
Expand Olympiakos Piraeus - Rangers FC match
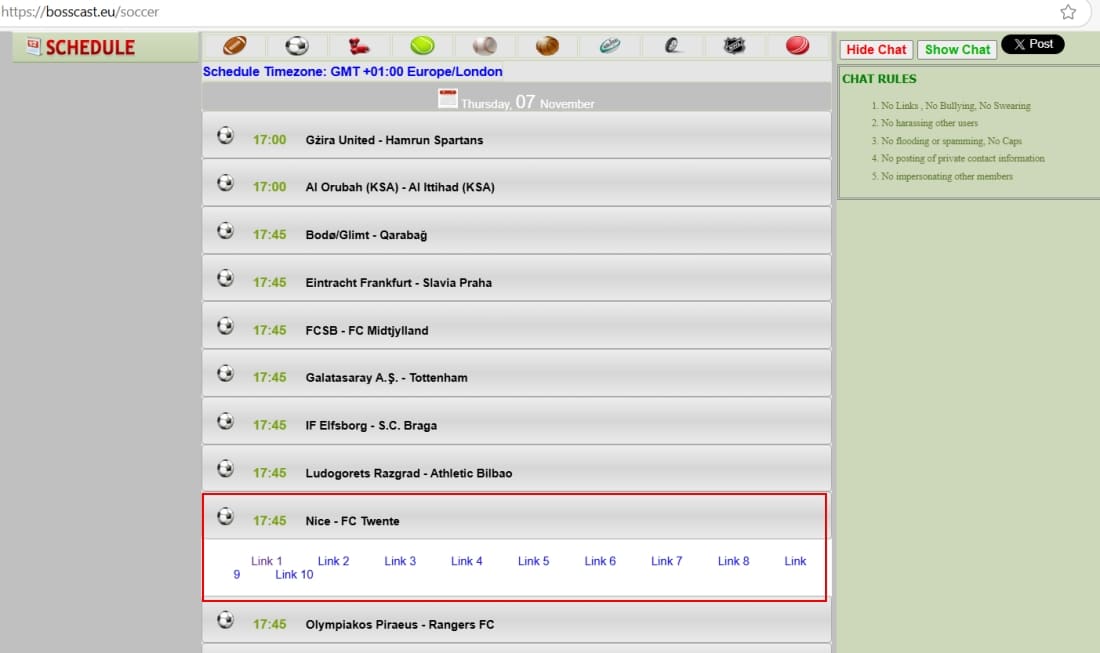[x=516, y=621]
